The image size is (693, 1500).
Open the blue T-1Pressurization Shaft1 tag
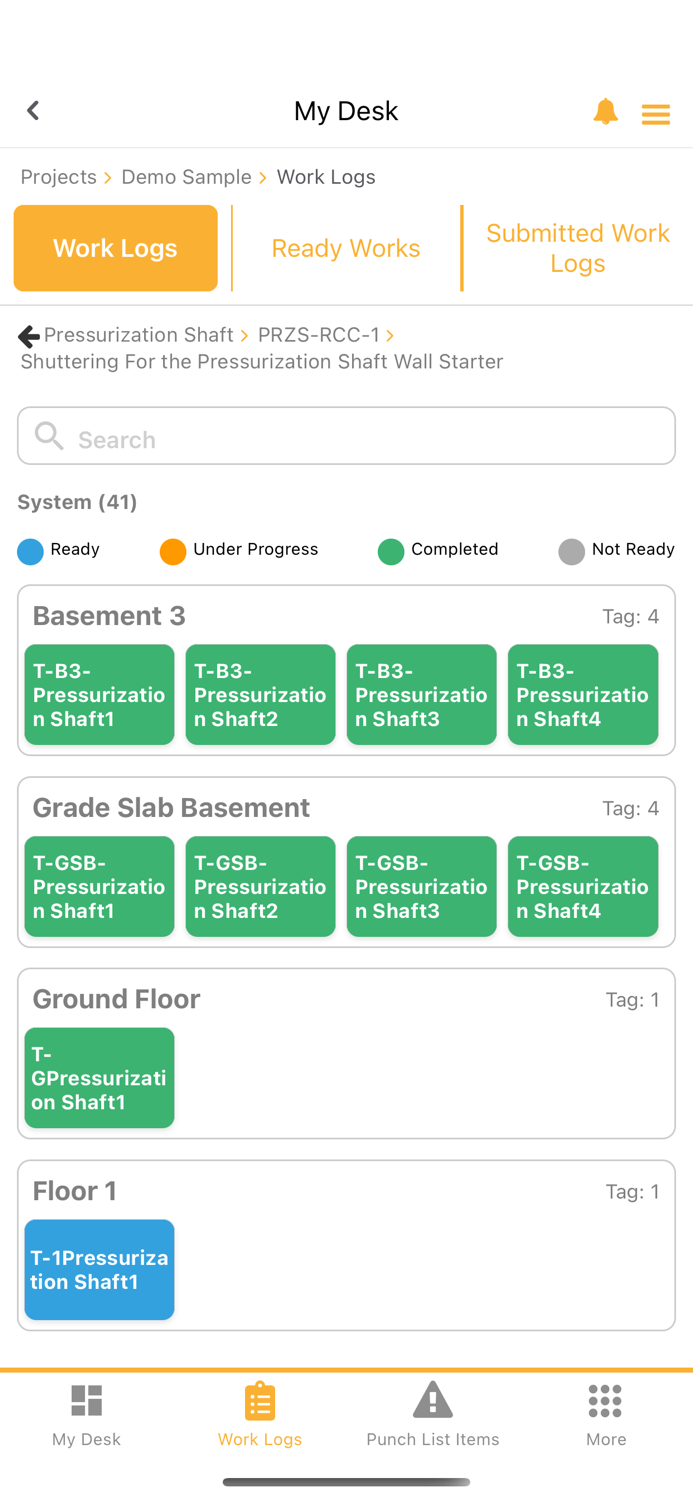(x=99, y=1270)
